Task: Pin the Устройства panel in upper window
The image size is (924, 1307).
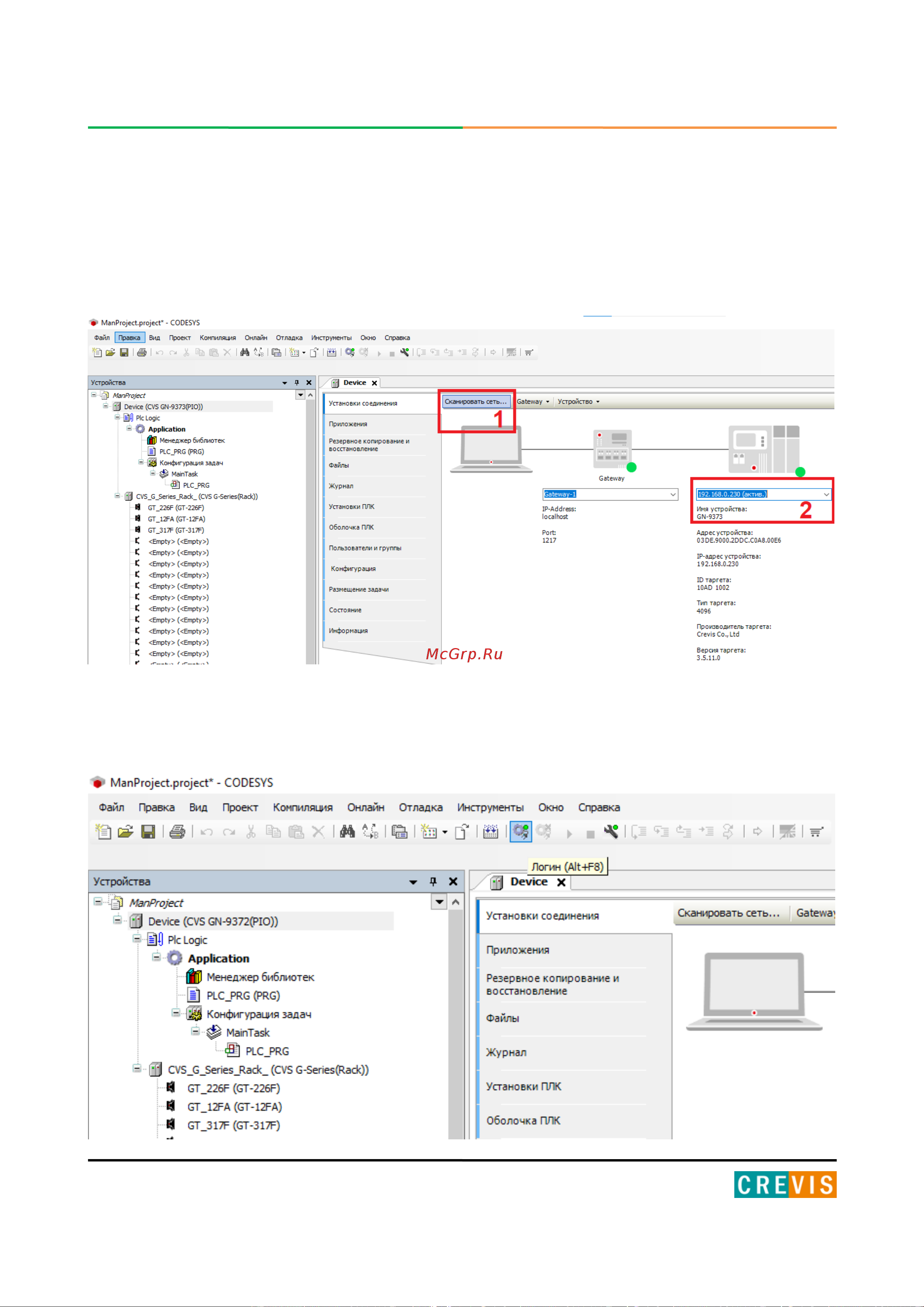Action: tap(296, 383)
